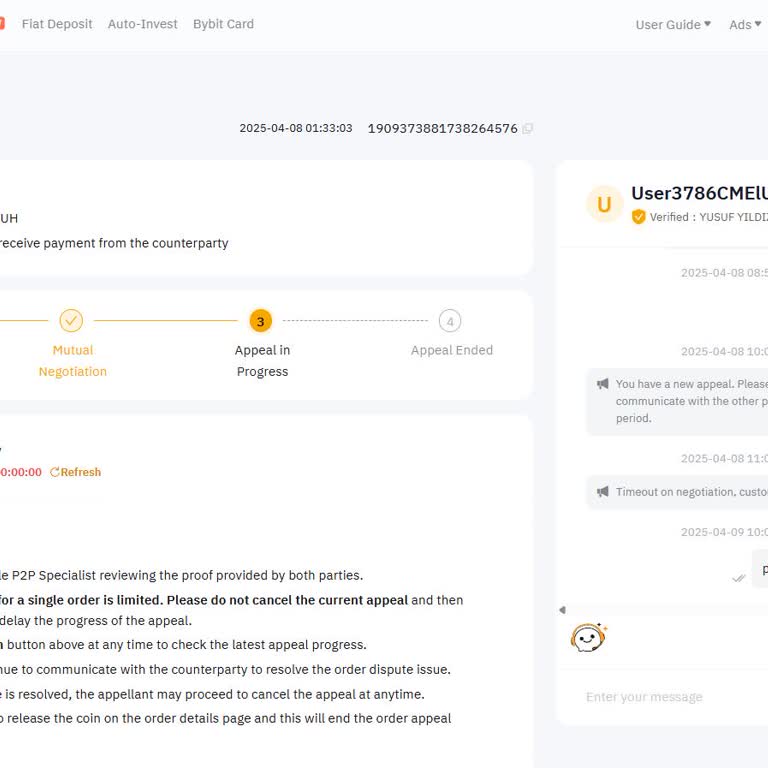Click the Mutual Negotiation step label
Screen dimensions: 768x768
click(x=72, y=361)
